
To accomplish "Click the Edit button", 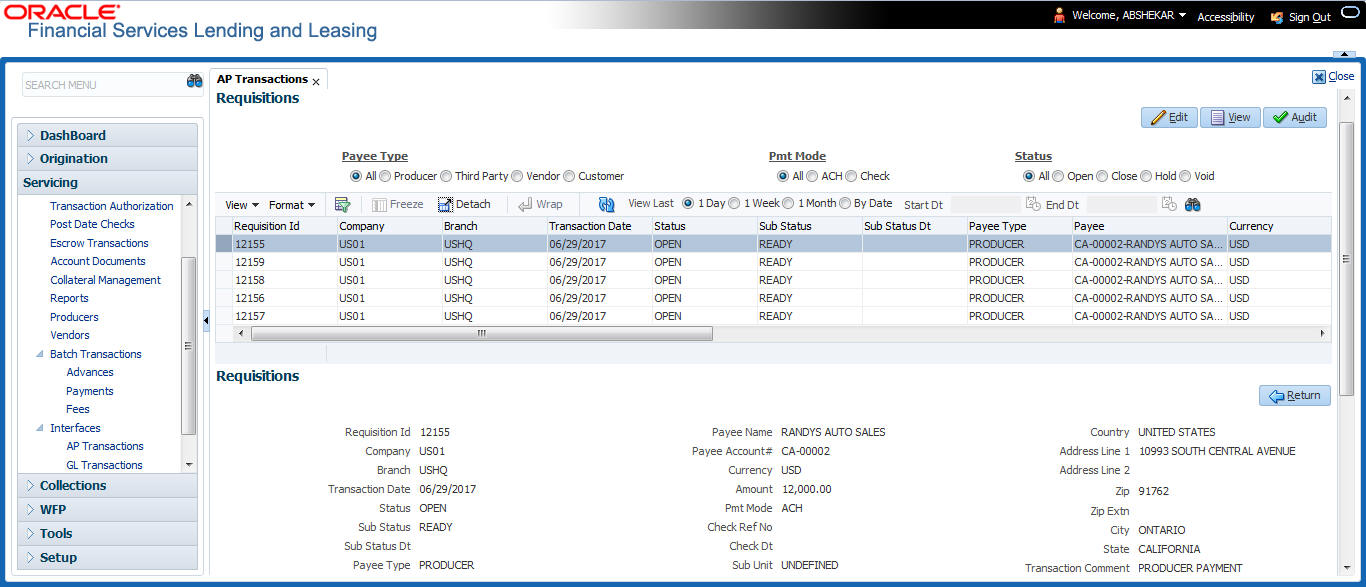I will pos(1169,117).
